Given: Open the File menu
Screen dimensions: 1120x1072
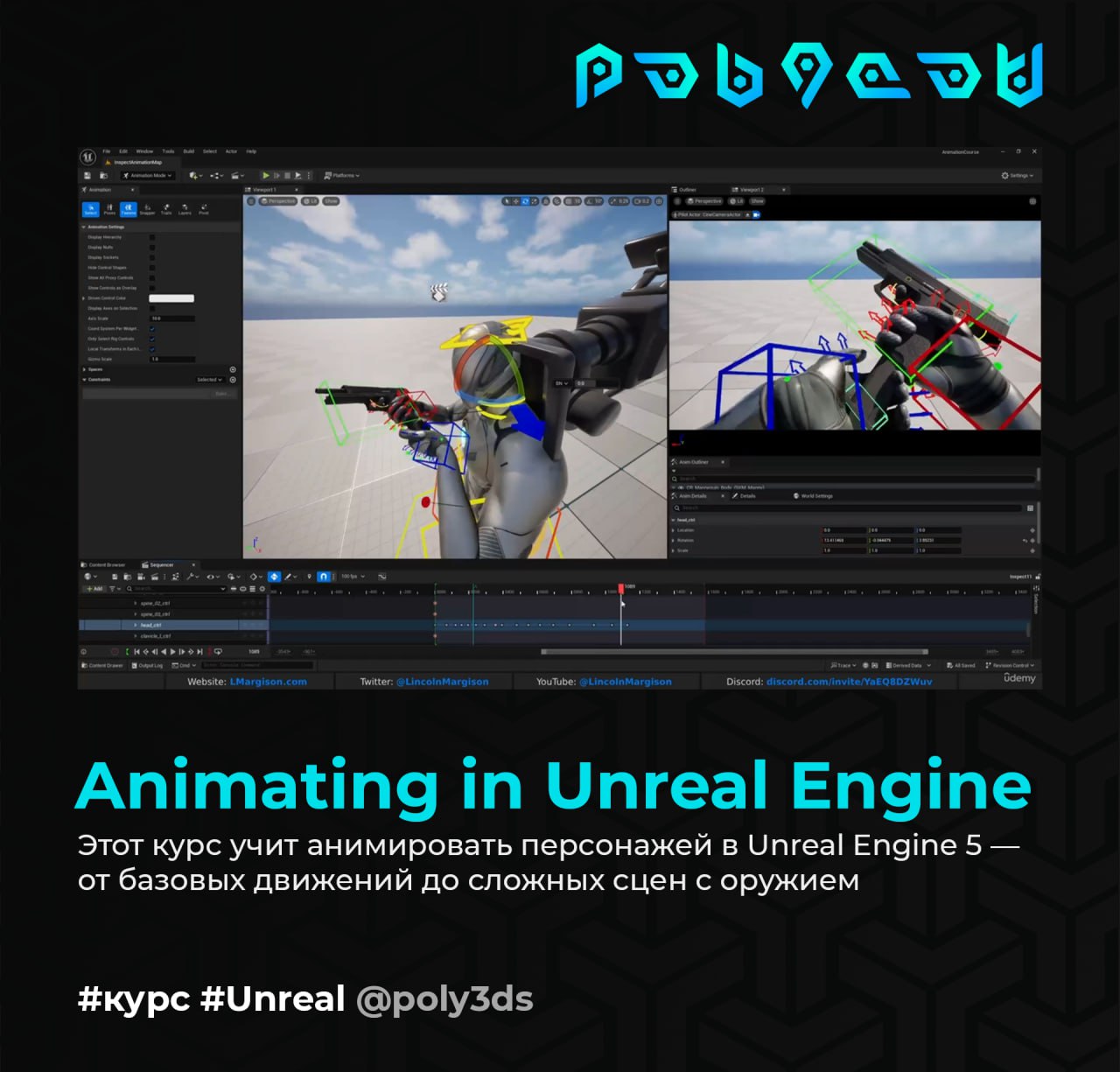Looking at the screenshot, I should 107,151.
